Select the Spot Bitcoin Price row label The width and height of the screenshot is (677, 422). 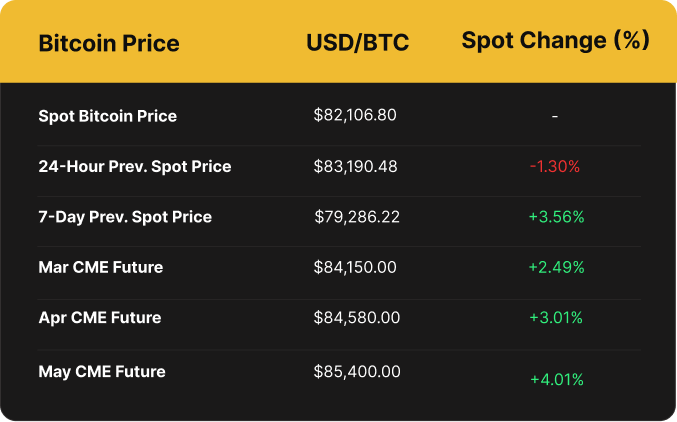108,116
